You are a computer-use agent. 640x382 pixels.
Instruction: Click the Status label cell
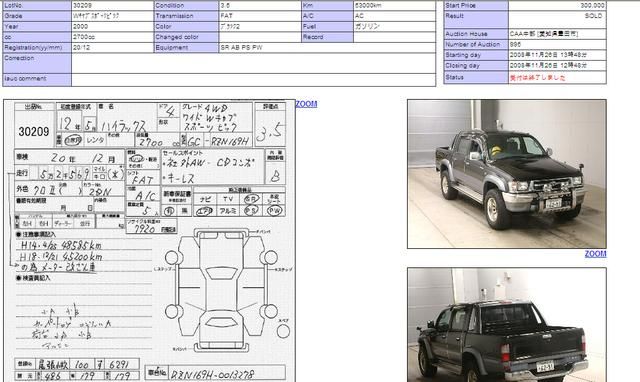(x=476, y=78)
